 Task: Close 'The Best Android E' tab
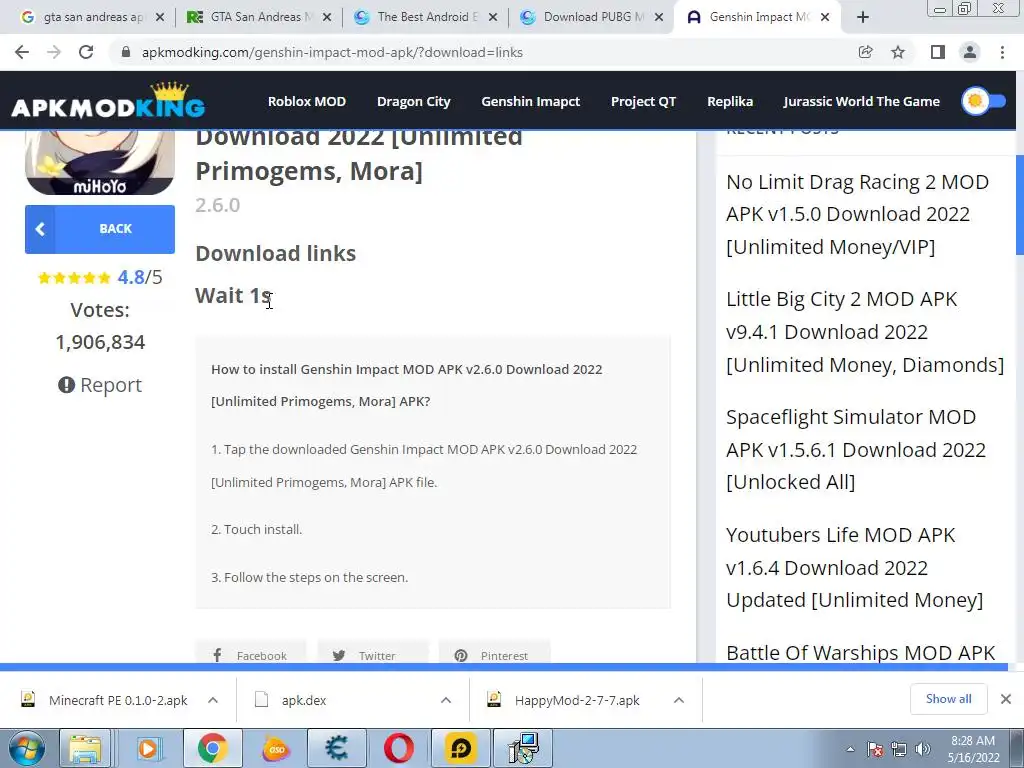(x=493, y=18)
